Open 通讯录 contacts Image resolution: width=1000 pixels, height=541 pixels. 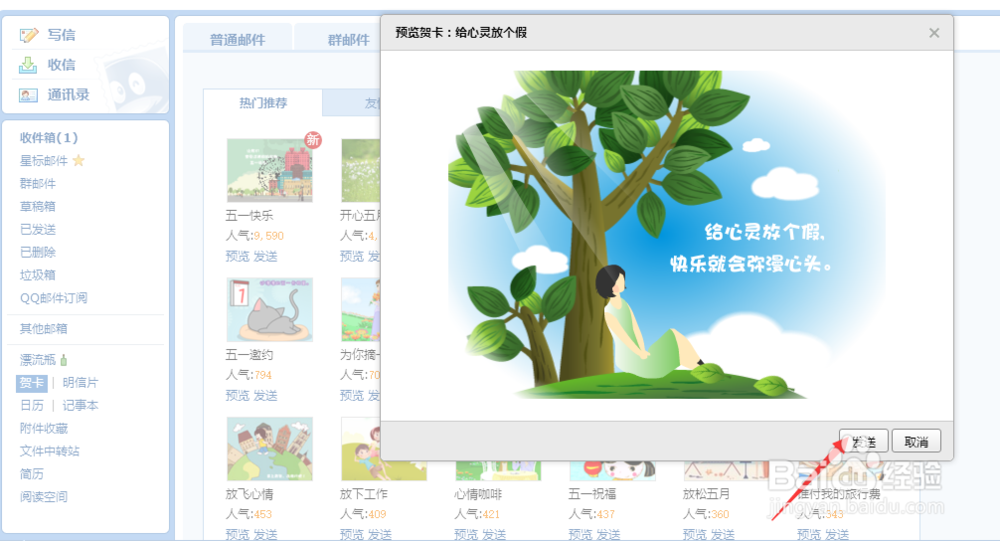pos(68,95)
